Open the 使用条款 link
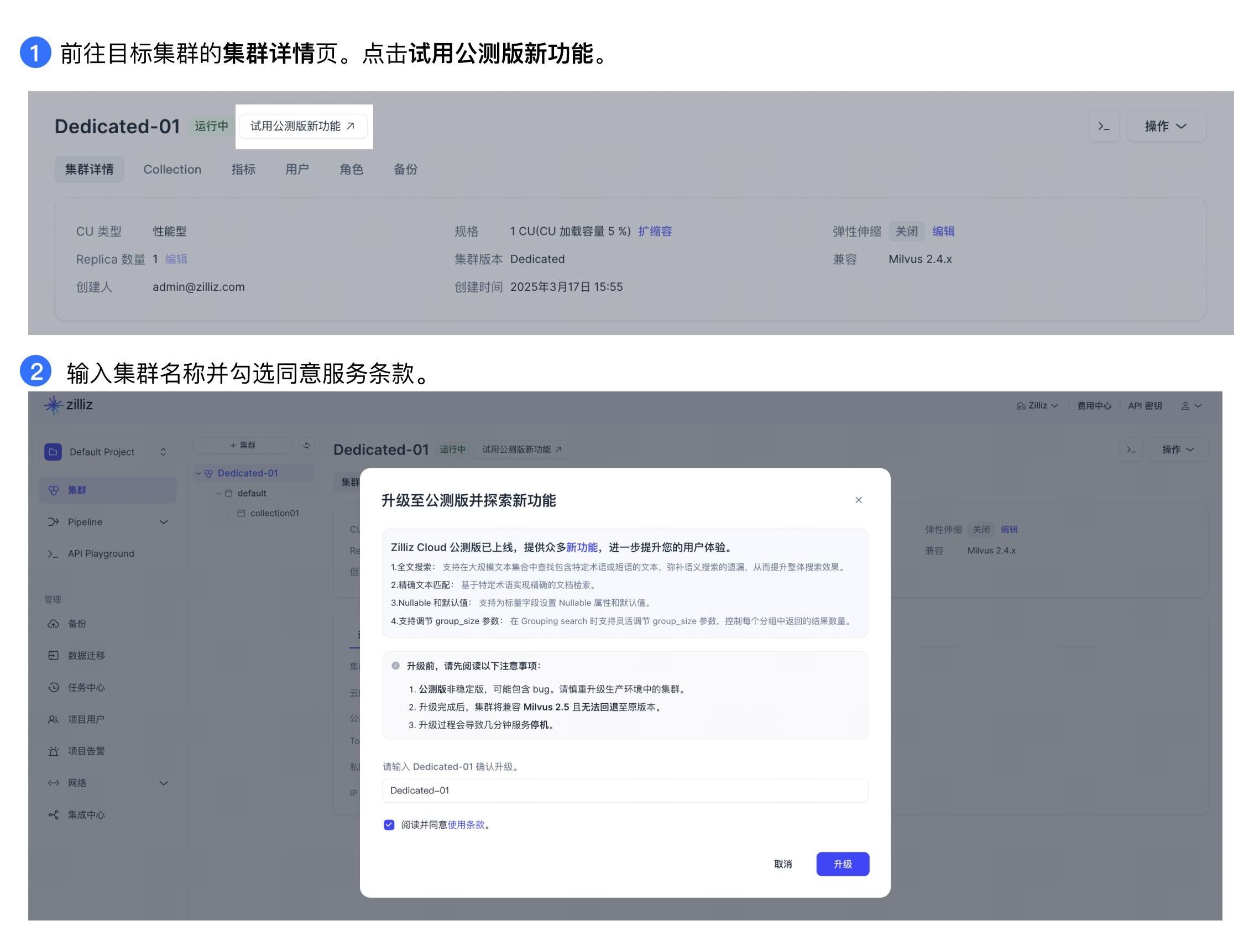 pos(467,825)
